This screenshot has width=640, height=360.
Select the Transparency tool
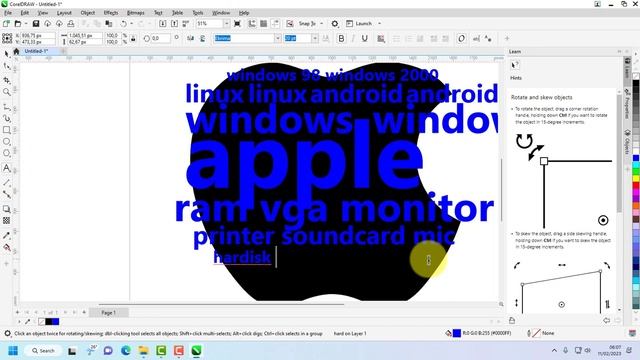point(7,220)
